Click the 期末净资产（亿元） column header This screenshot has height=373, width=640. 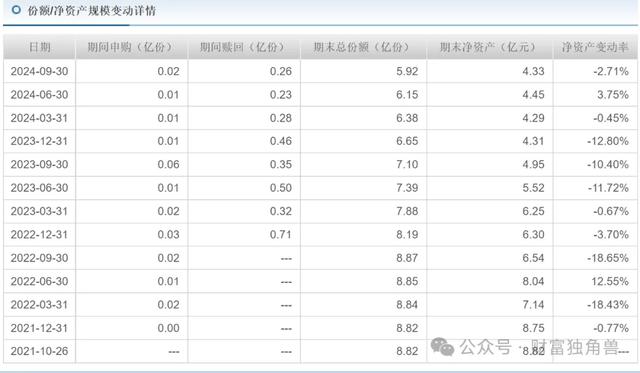(489, 47)
